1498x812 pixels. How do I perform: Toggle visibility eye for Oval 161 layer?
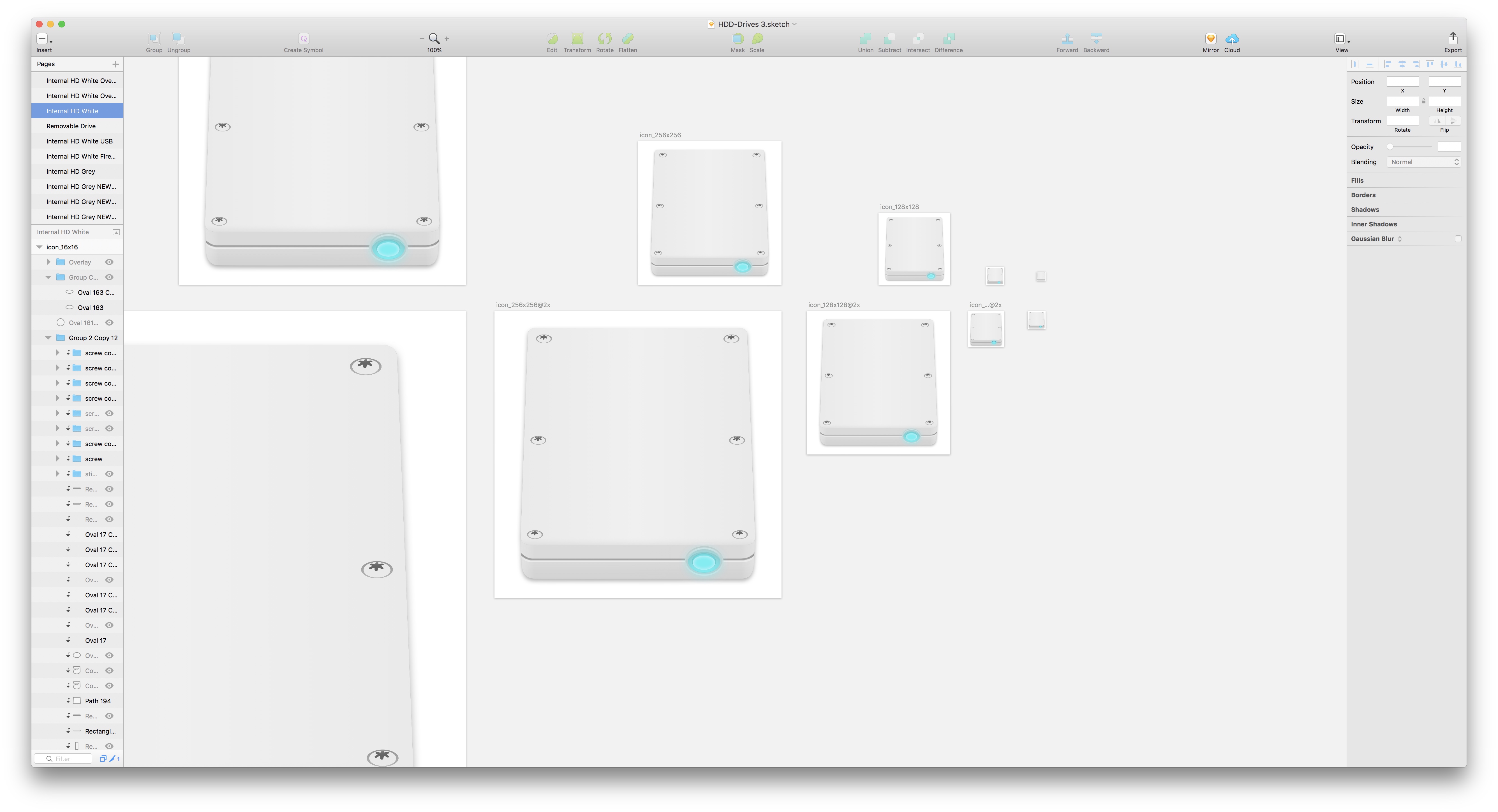(x=109, y=323)
